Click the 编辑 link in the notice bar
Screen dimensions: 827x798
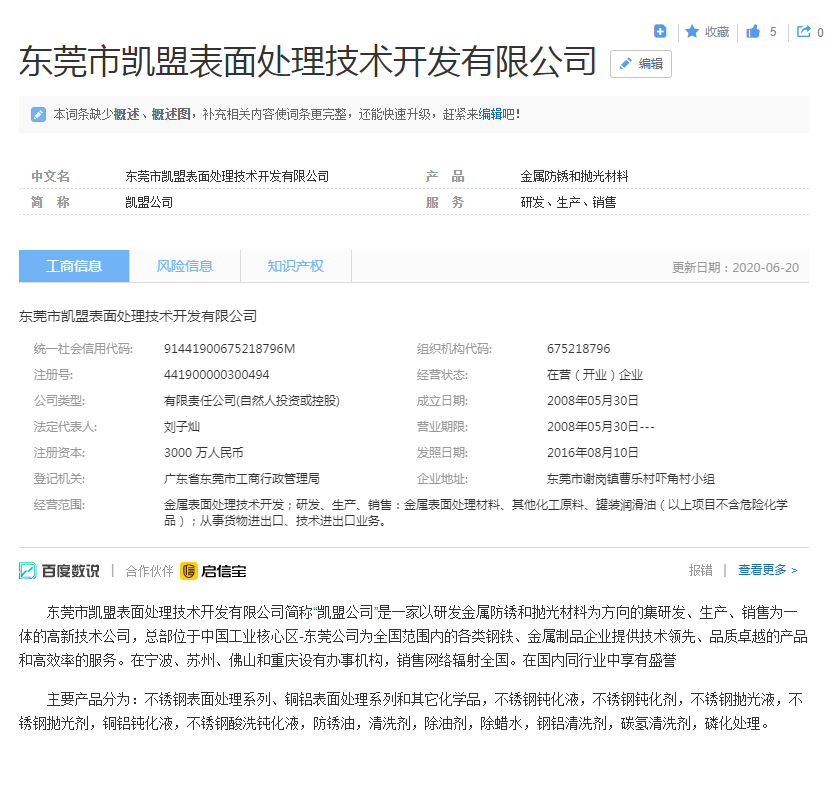tap(491, 115)
